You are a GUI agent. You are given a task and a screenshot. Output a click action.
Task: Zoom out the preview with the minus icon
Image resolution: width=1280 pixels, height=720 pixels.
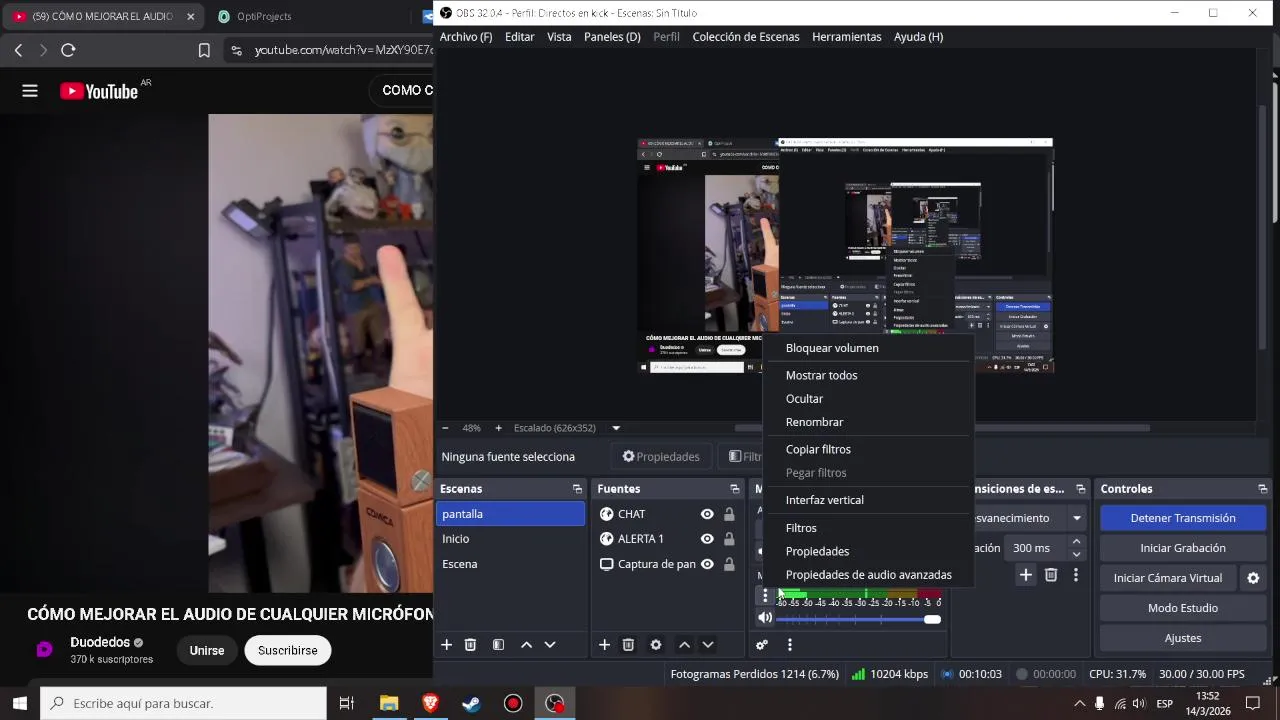(x=446, y=428)
